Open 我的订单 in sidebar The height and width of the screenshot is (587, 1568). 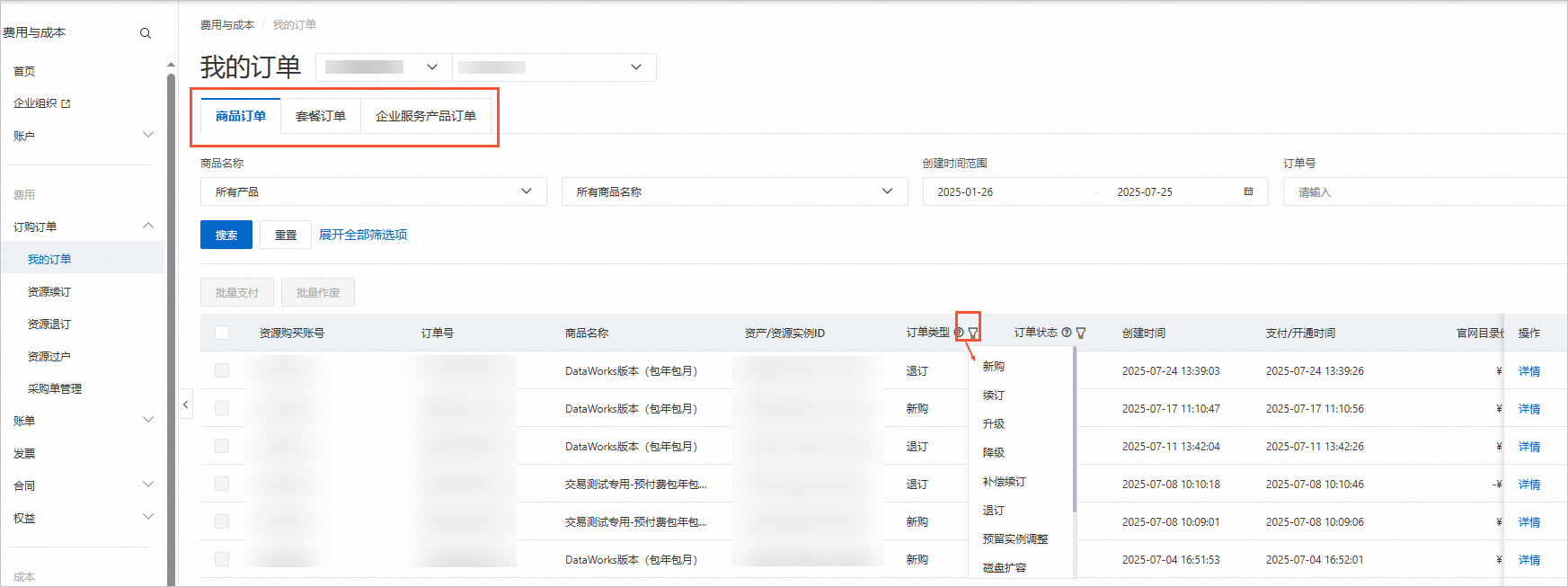49,260
